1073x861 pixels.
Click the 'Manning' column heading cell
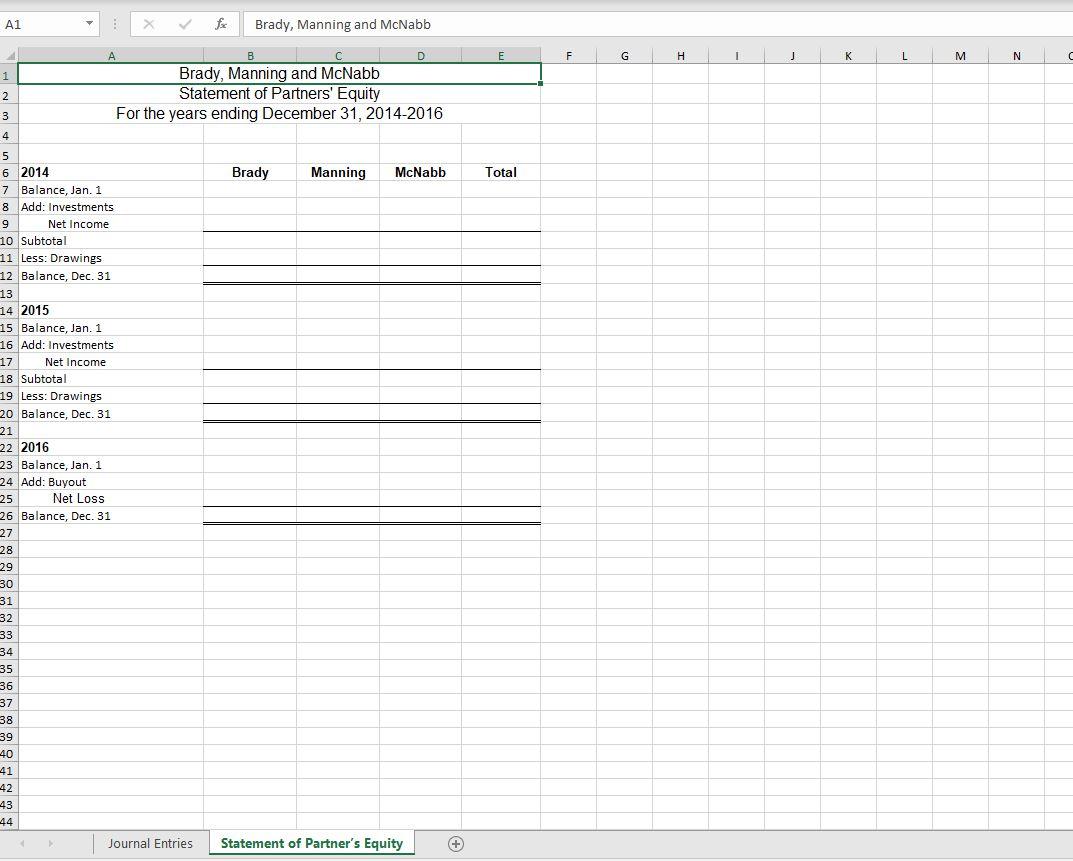point(338,172)
